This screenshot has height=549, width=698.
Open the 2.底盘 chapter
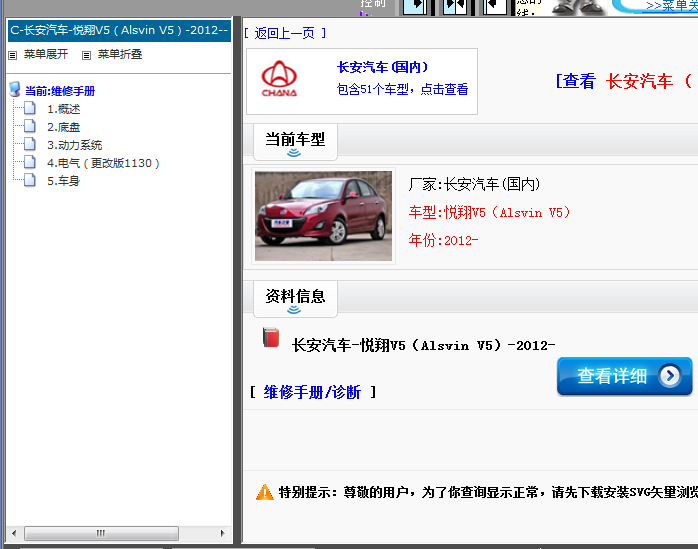point(64,127)
